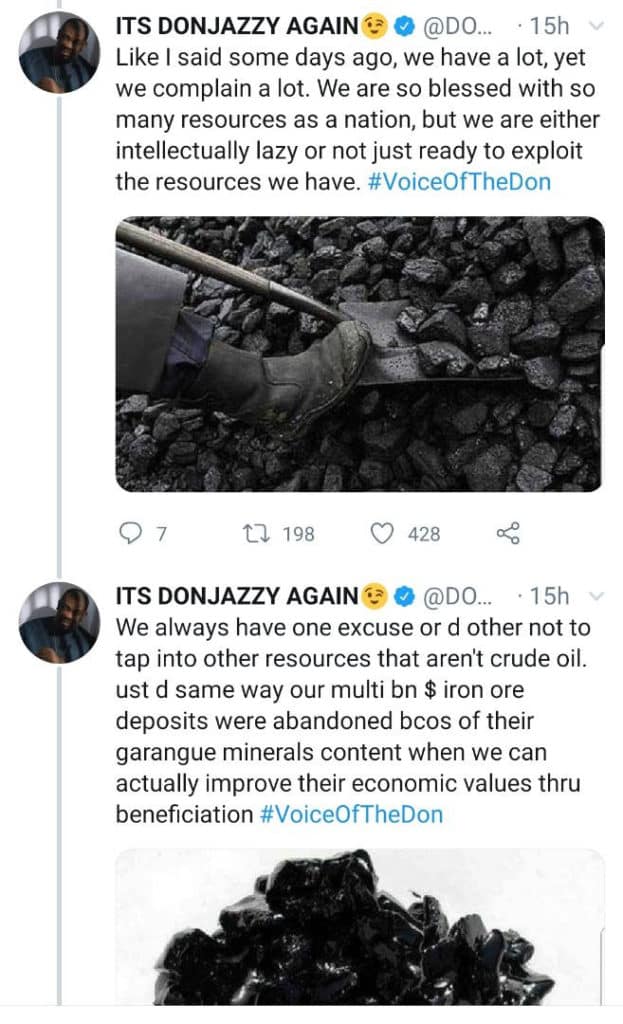Expand the chevron menu on the second tweet
Screen dimensions: 623x1024
596,597
